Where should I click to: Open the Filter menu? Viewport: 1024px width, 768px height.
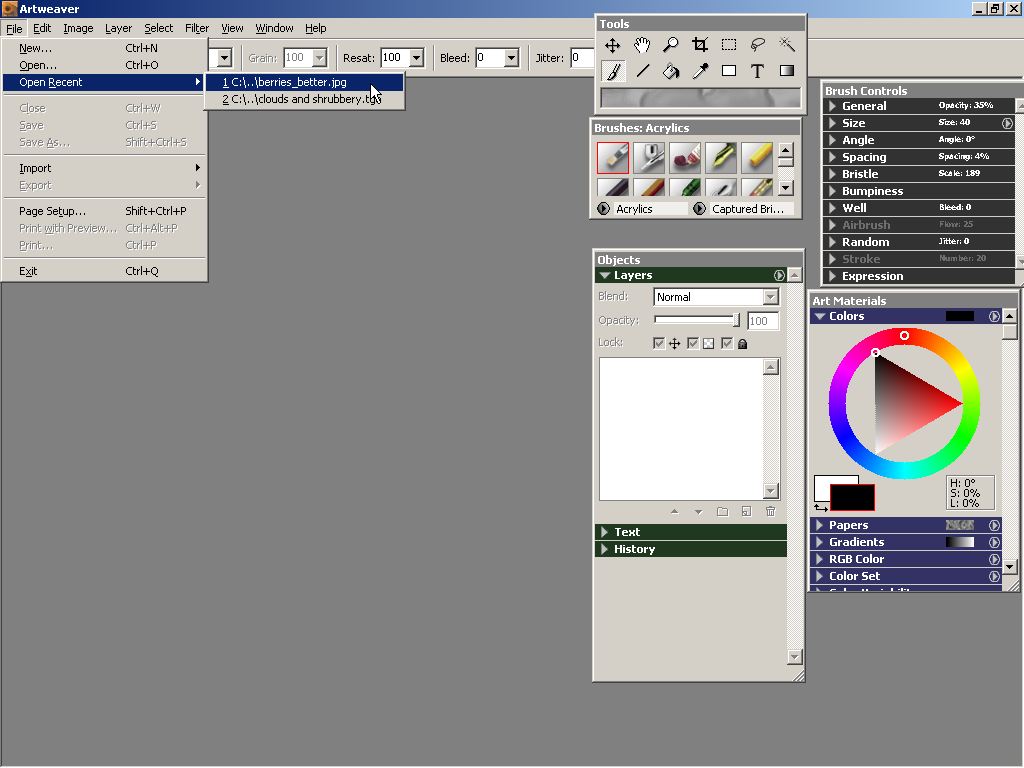point(197,28)
